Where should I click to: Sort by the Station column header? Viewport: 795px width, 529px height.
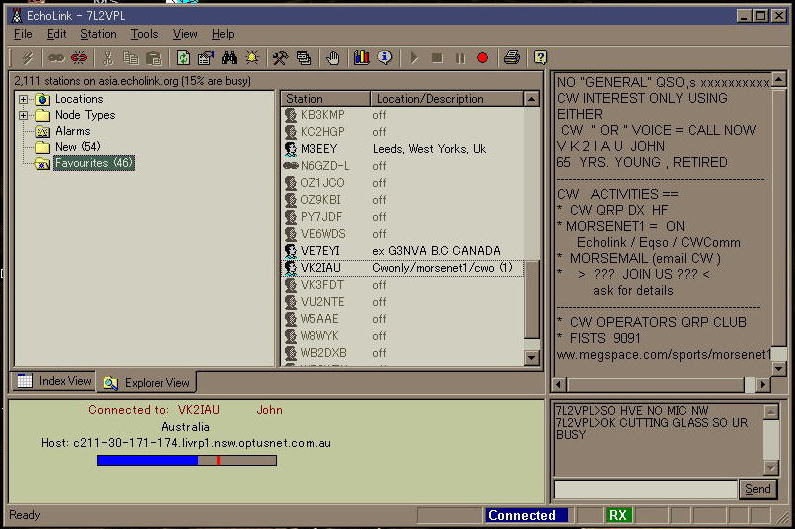click(326, 99)
